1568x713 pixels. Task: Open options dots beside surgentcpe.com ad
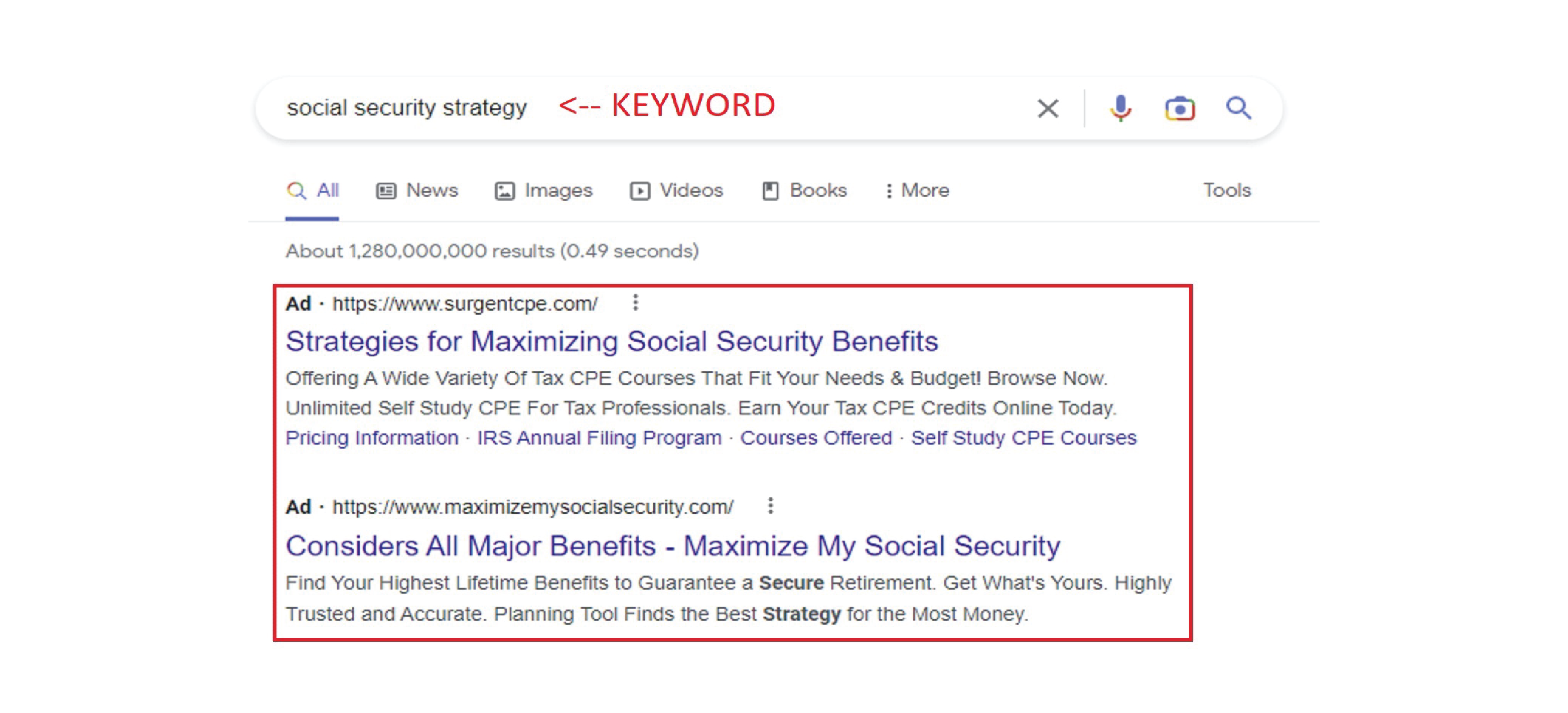pos(635,303)
